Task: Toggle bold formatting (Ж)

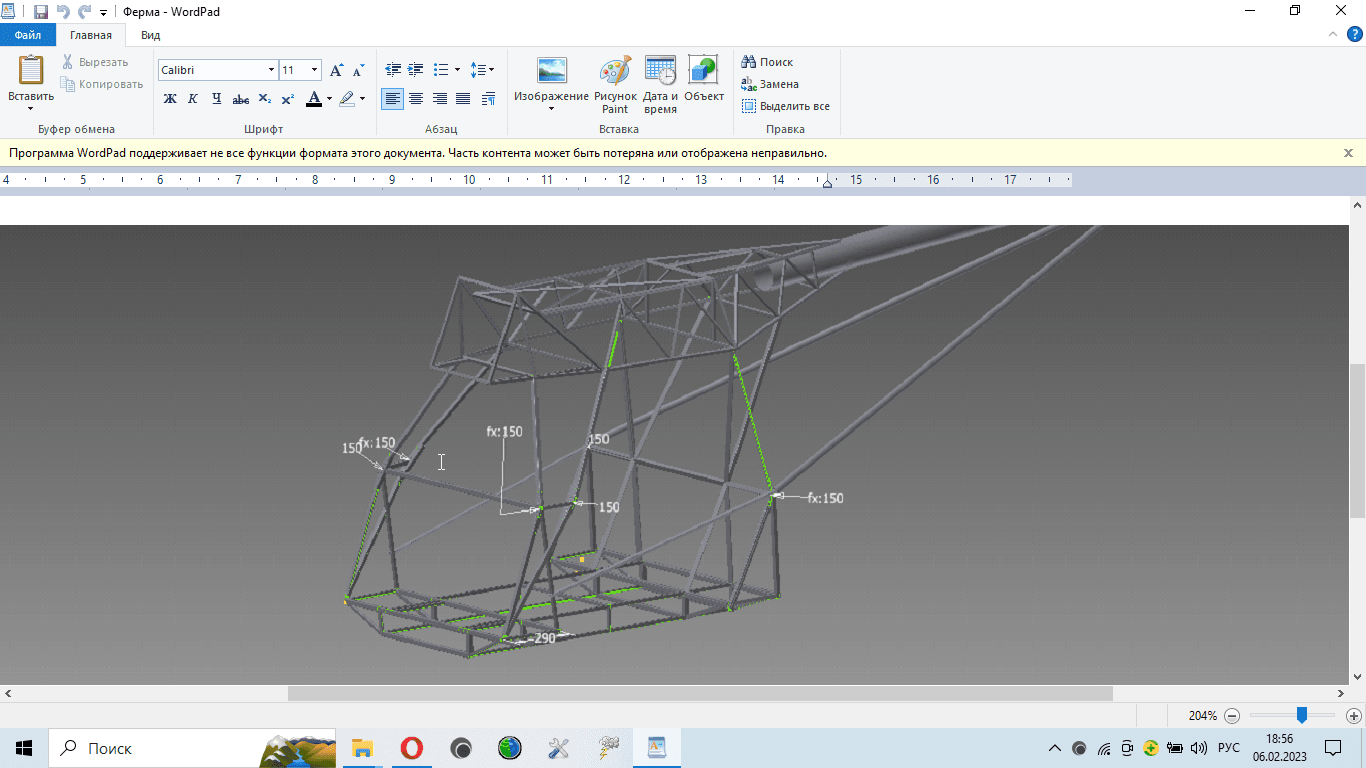Action: [x=170, y=99]
